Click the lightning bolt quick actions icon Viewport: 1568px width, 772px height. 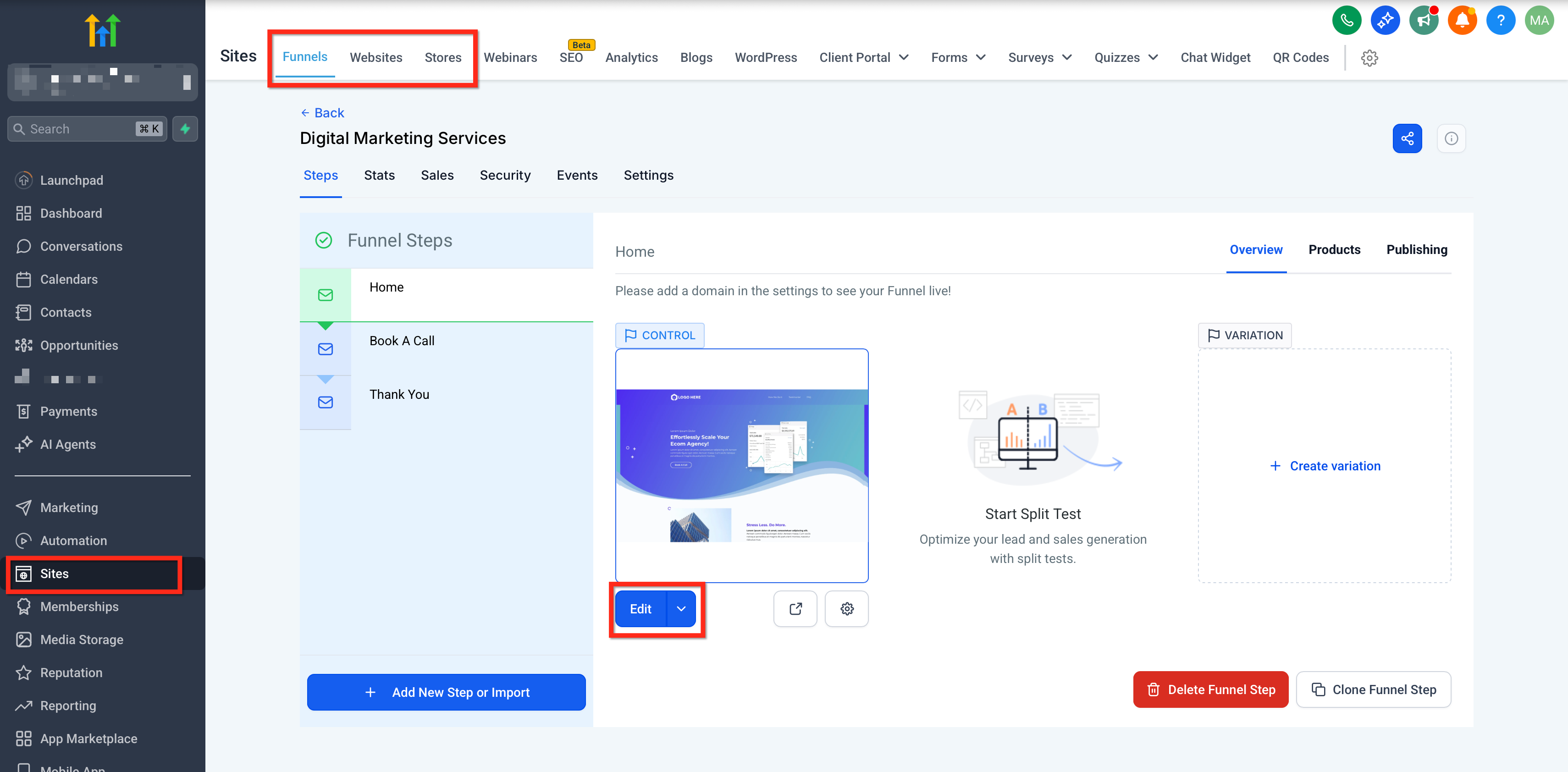point(185,128)
